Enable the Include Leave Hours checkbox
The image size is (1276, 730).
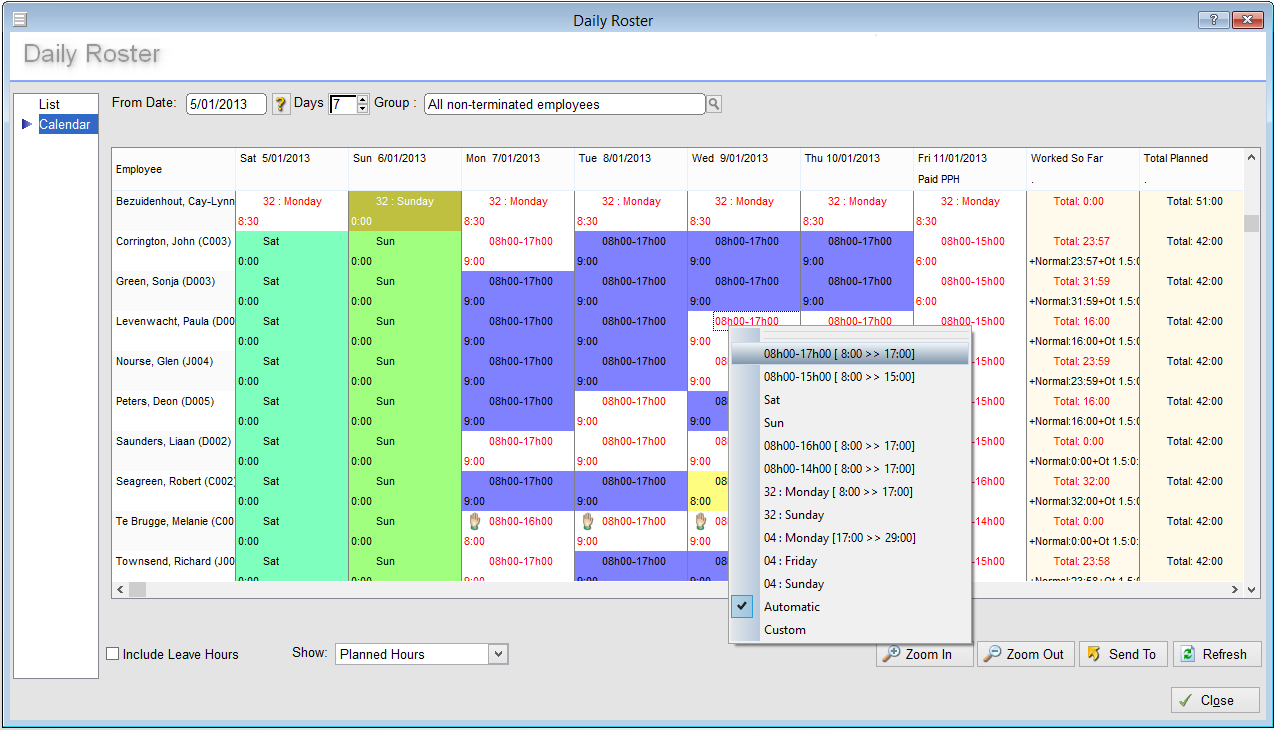[x=113, y=654]
